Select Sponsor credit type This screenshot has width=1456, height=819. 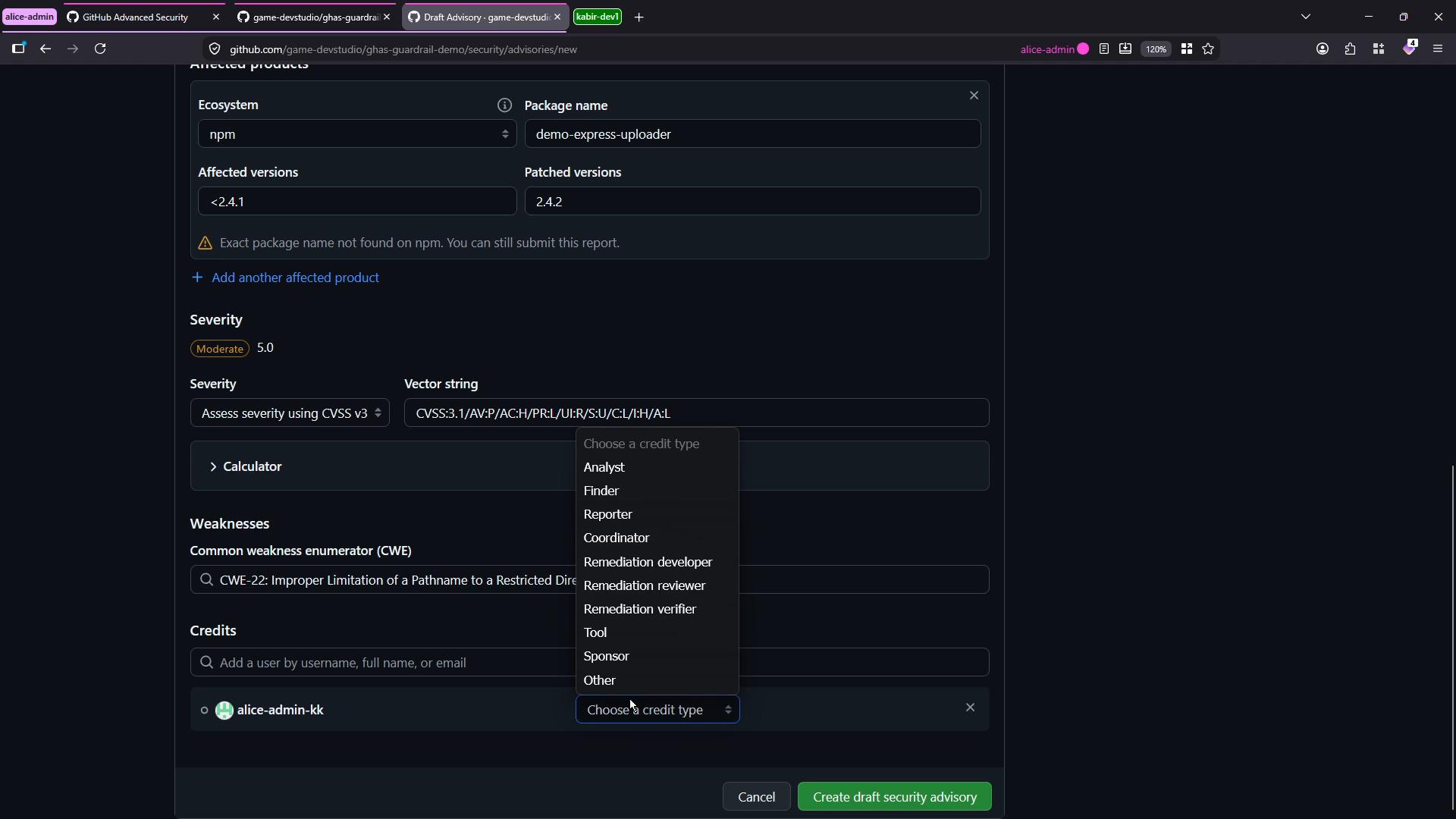tap(657, 657)
